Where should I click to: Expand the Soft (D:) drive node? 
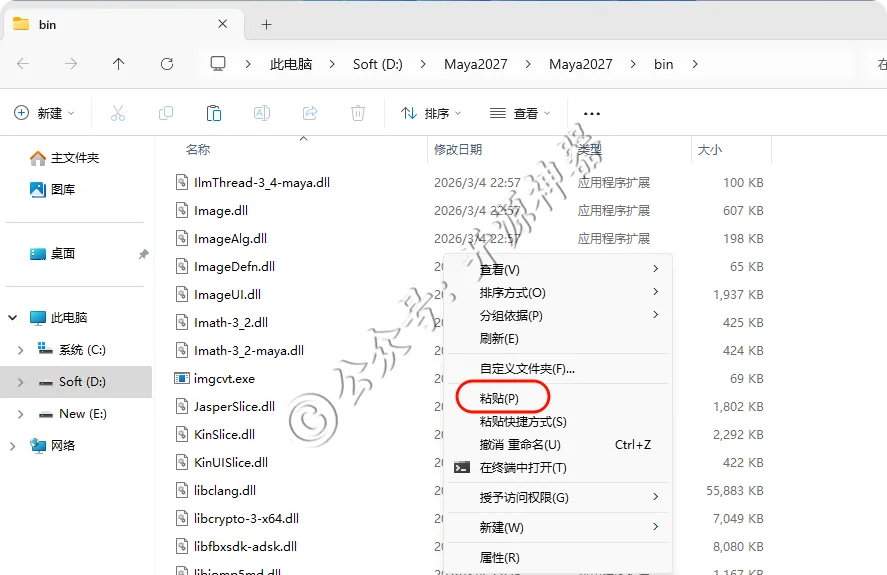(x=20, y=382)
